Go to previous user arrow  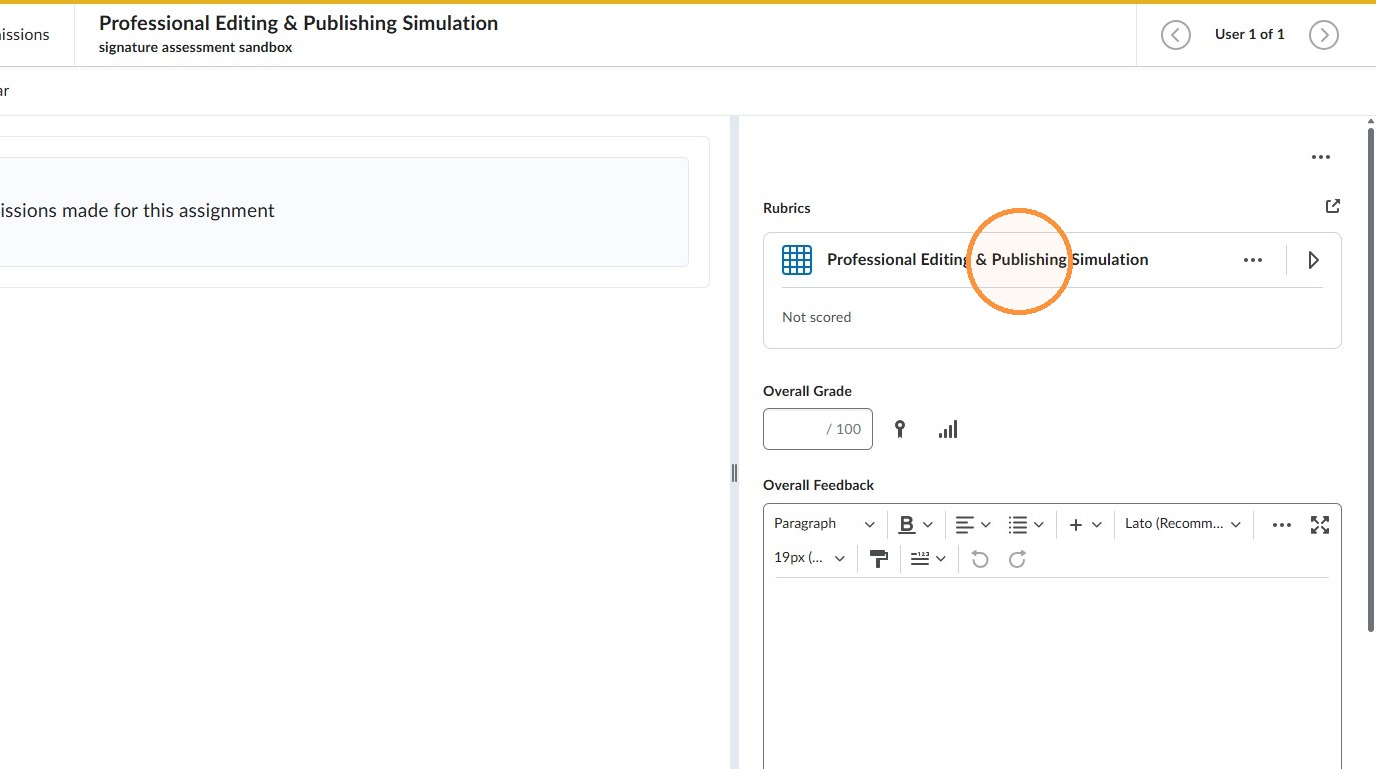click(1175, 35)
